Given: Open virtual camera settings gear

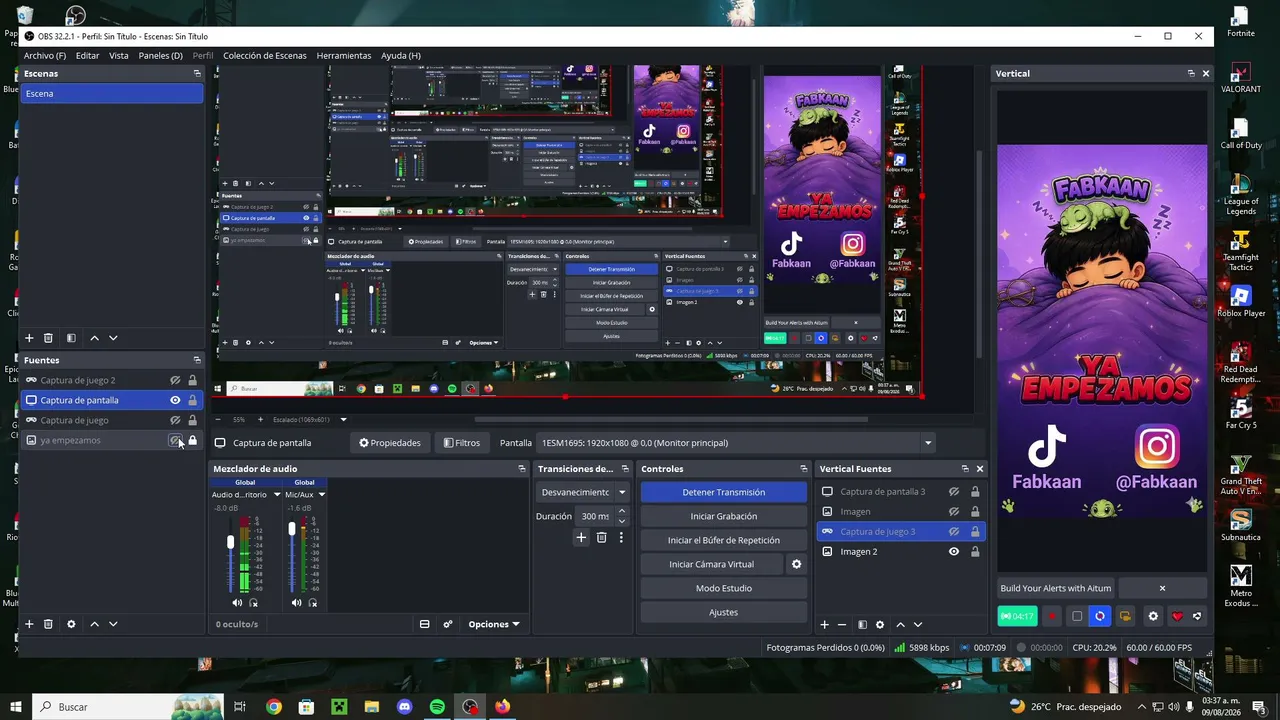Looking at the screenshot, I should coord(797,564).
